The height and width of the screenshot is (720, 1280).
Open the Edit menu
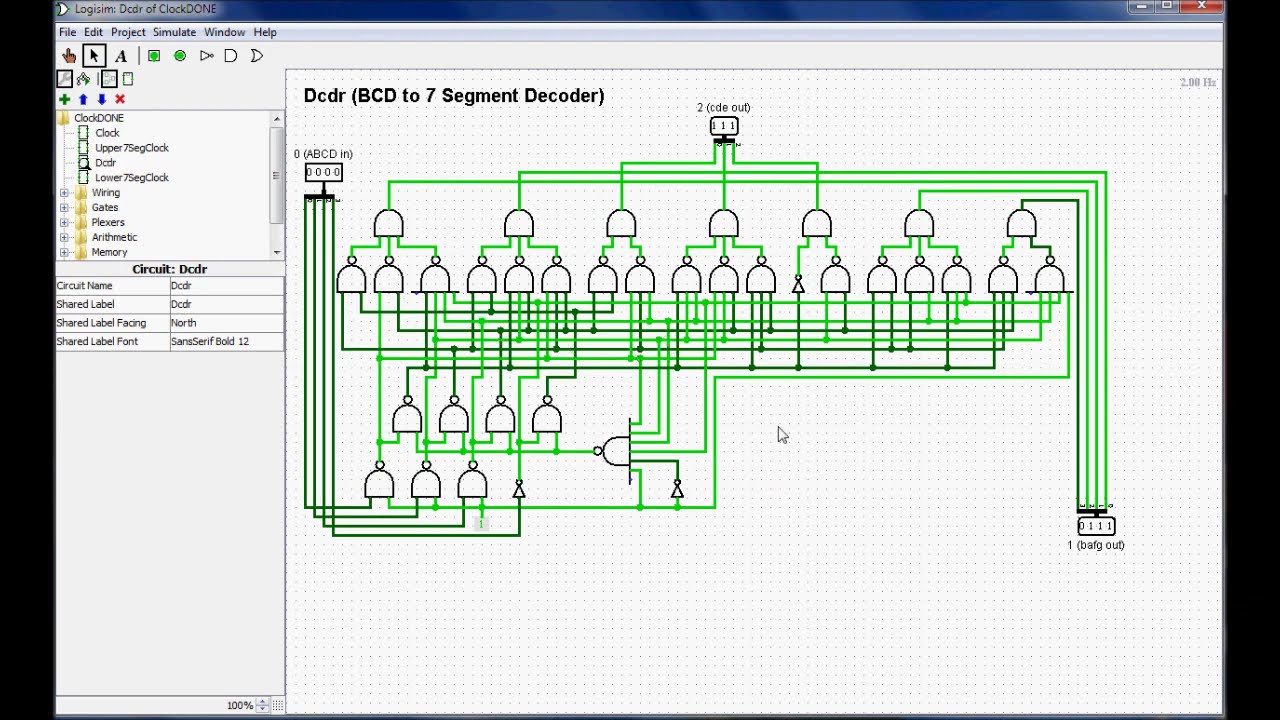93,32
